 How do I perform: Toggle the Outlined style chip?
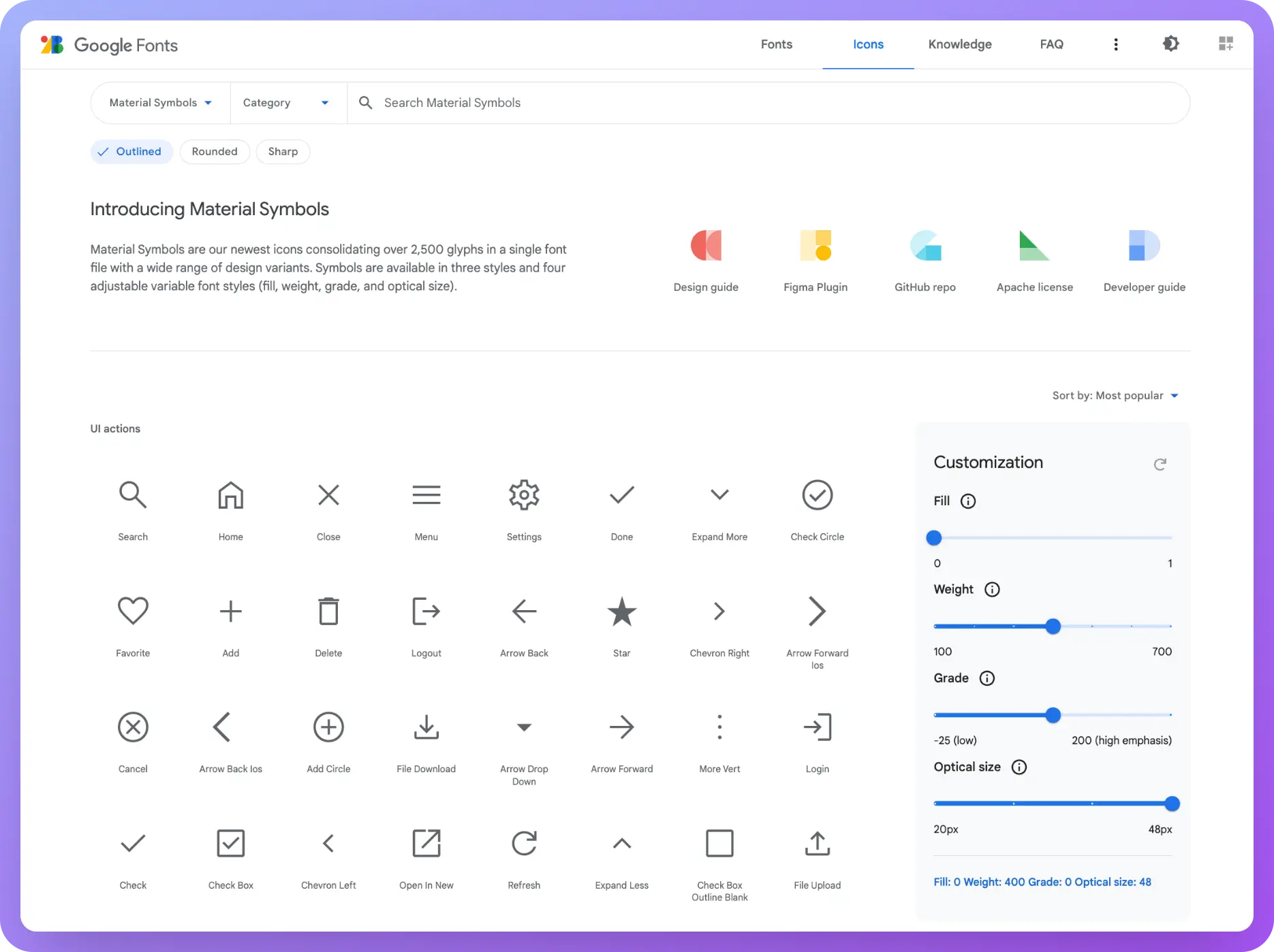tap(131, 152)
